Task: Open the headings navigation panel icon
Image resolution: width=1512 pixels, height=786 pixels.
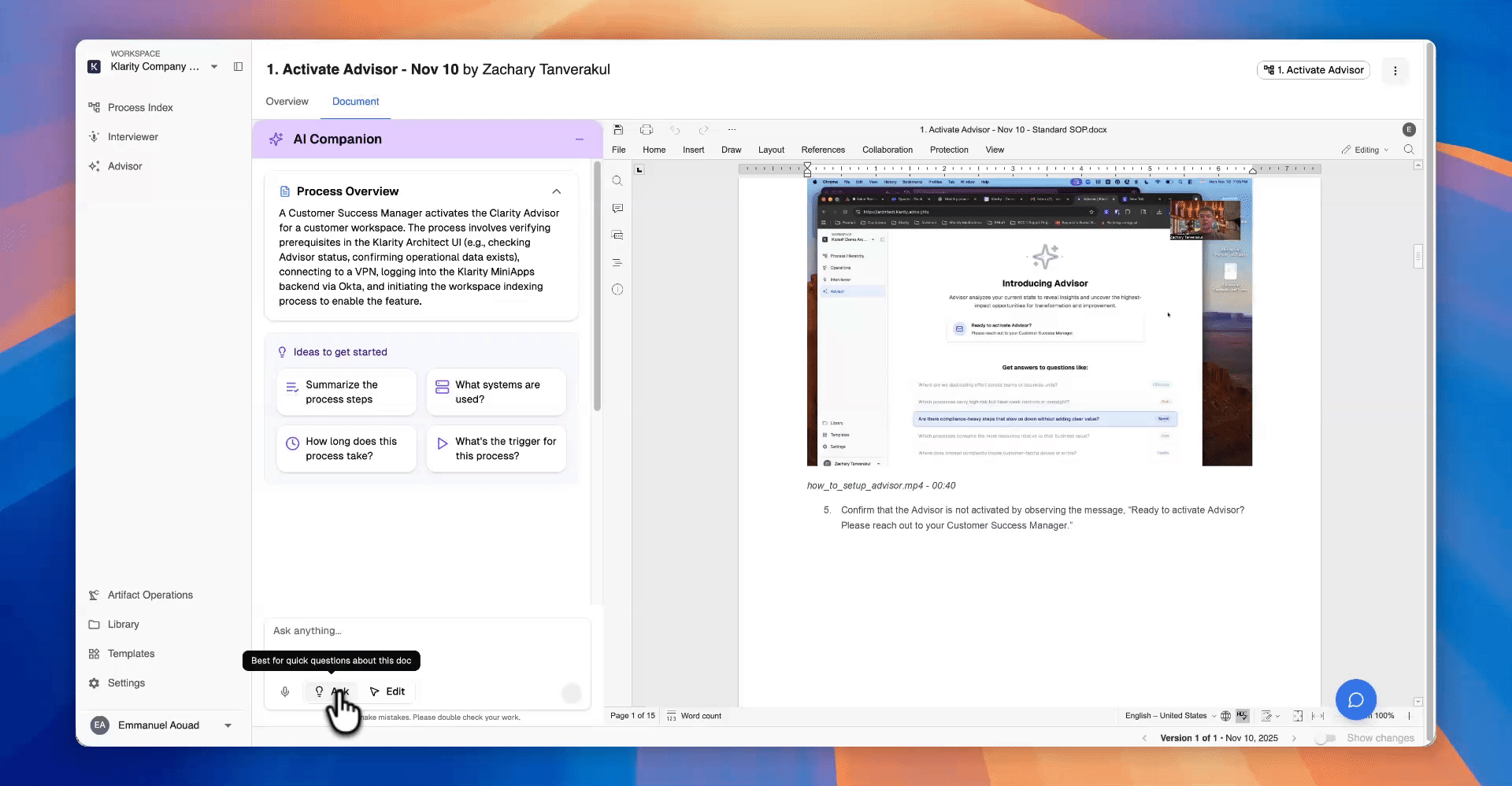Action: click(617, 263)
